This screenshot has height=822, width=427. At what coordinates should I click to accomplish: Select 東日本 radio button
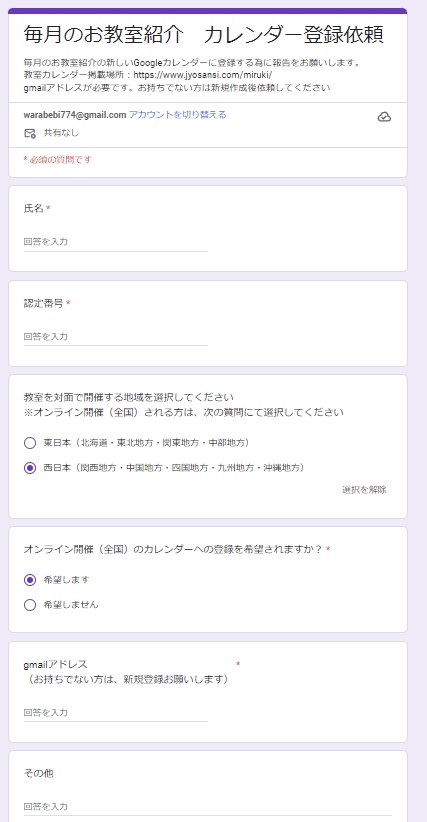[30, 443]
